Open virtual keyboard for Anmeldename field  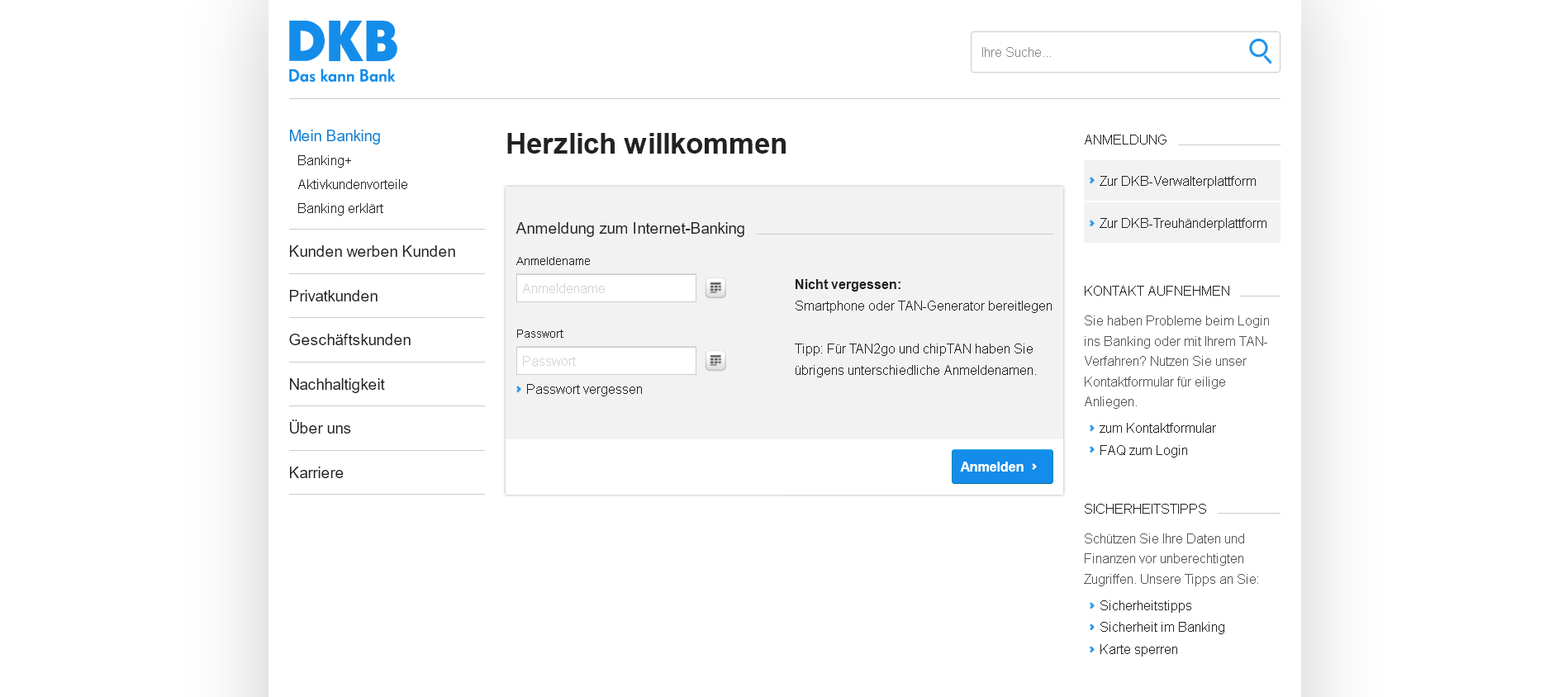[x=715, y=288]
